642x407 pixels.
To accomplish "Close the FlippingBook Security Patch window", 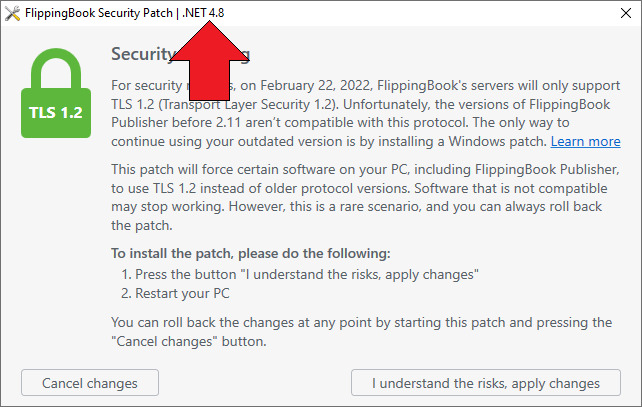I will (x=626, y=13).
